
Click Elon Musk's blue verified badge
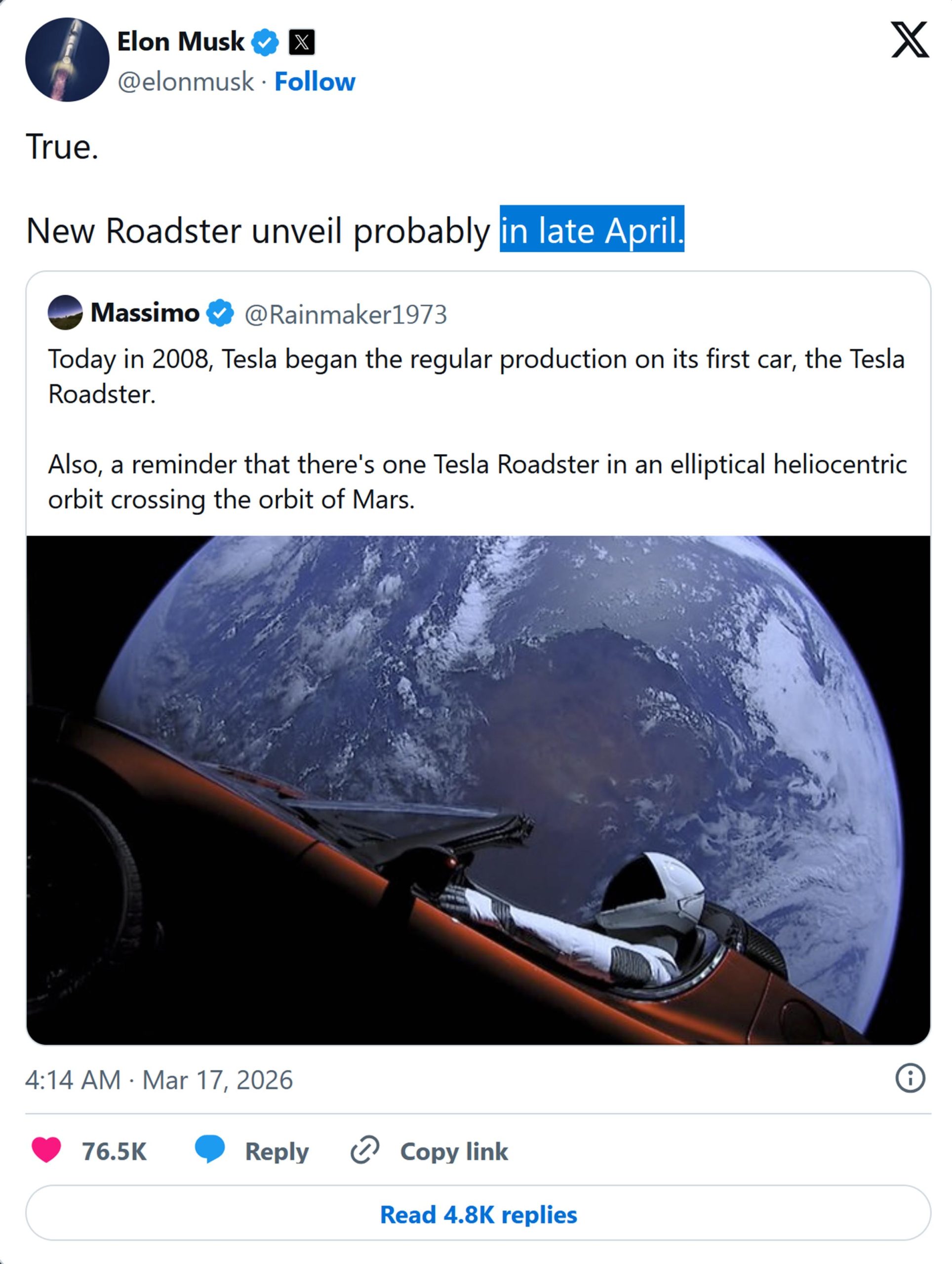pyautogui.click(x=265, y=42)
